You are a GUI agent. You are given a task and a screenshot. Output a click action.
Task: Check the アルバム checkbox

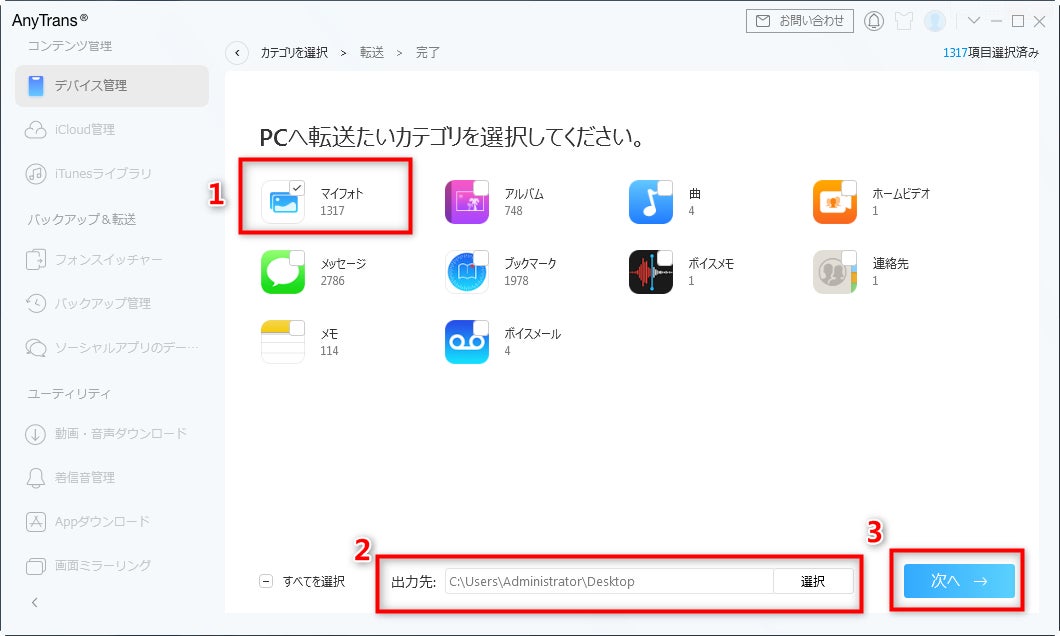[481, 188]
